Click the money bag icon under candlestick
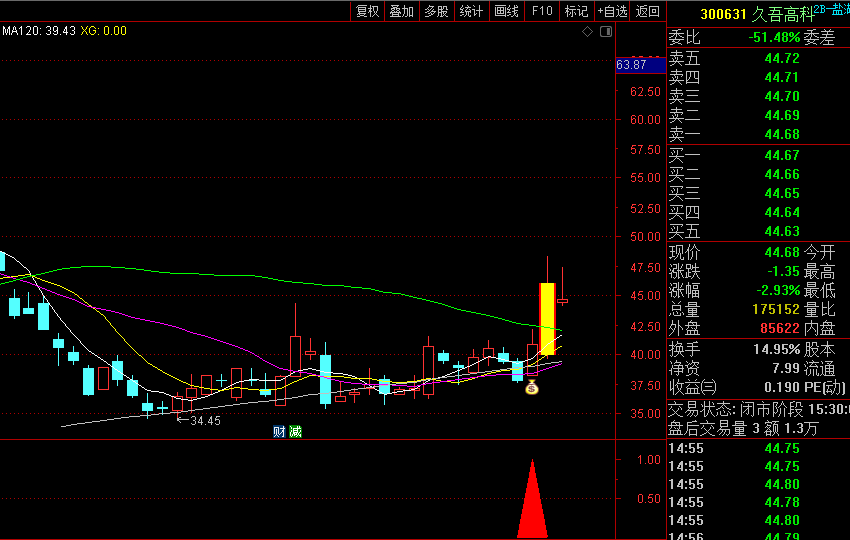Image resolution: width=850 pixels, height=540 pixels. tap(532, 387)
